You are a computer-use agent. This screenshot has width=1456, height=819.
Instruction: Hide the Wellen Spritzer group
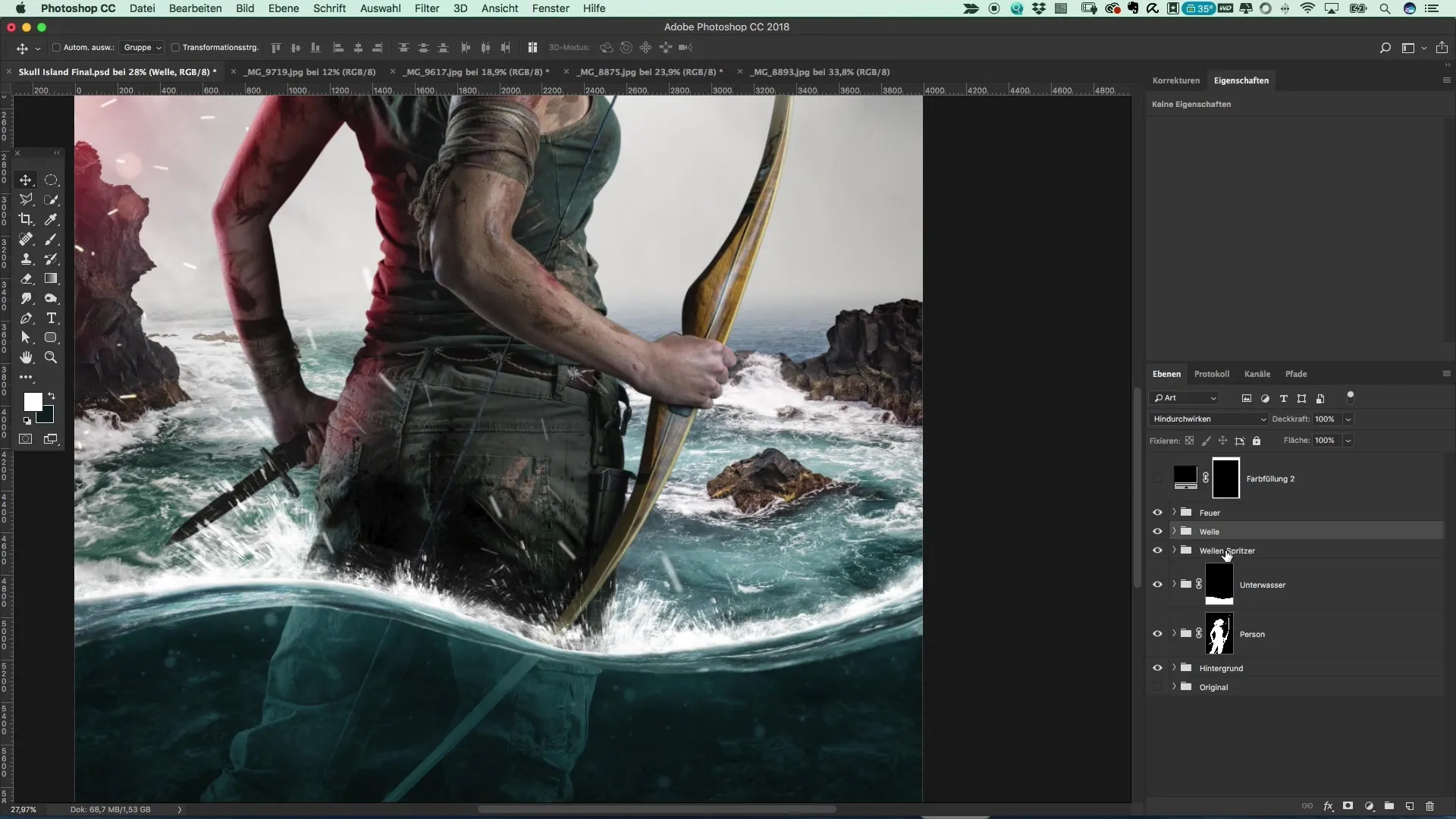(x=1157, y=551)
